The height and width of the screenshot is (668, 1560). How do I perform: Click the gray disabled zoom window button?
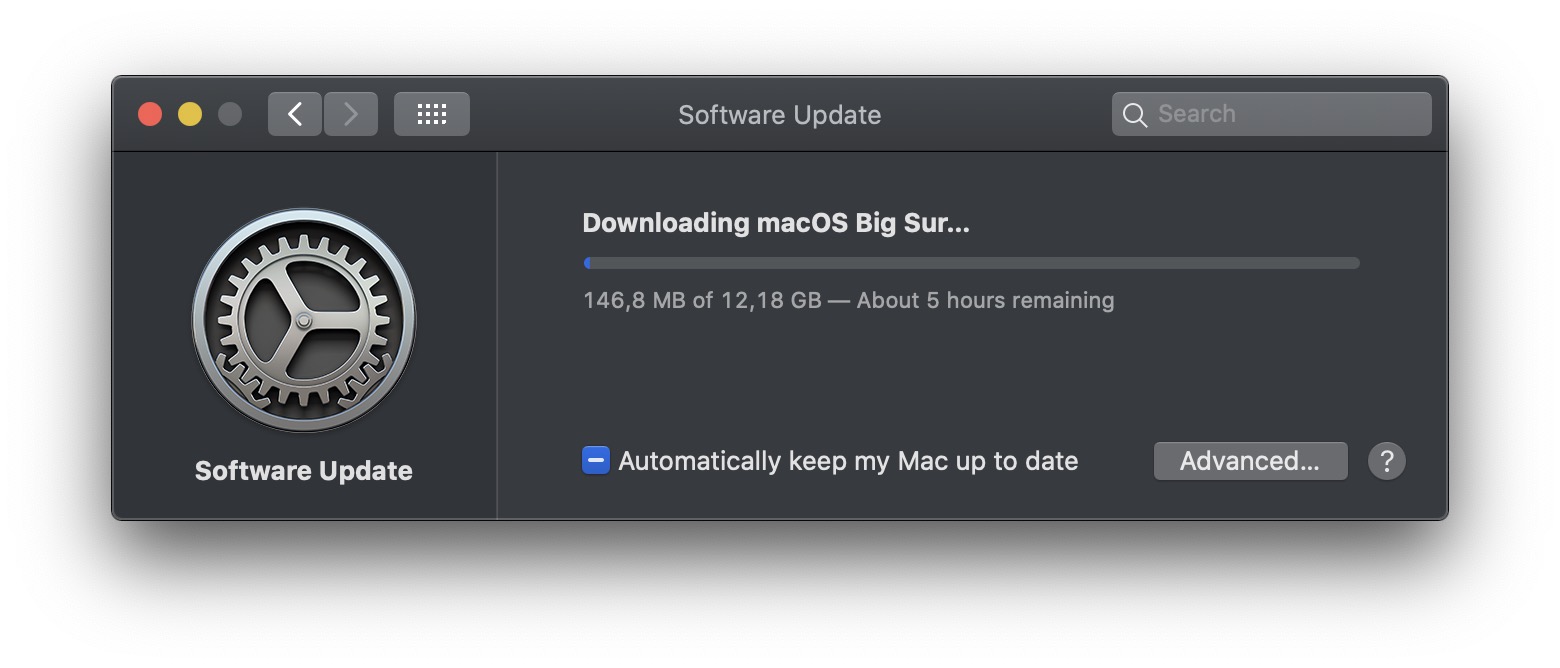[230, 114]
